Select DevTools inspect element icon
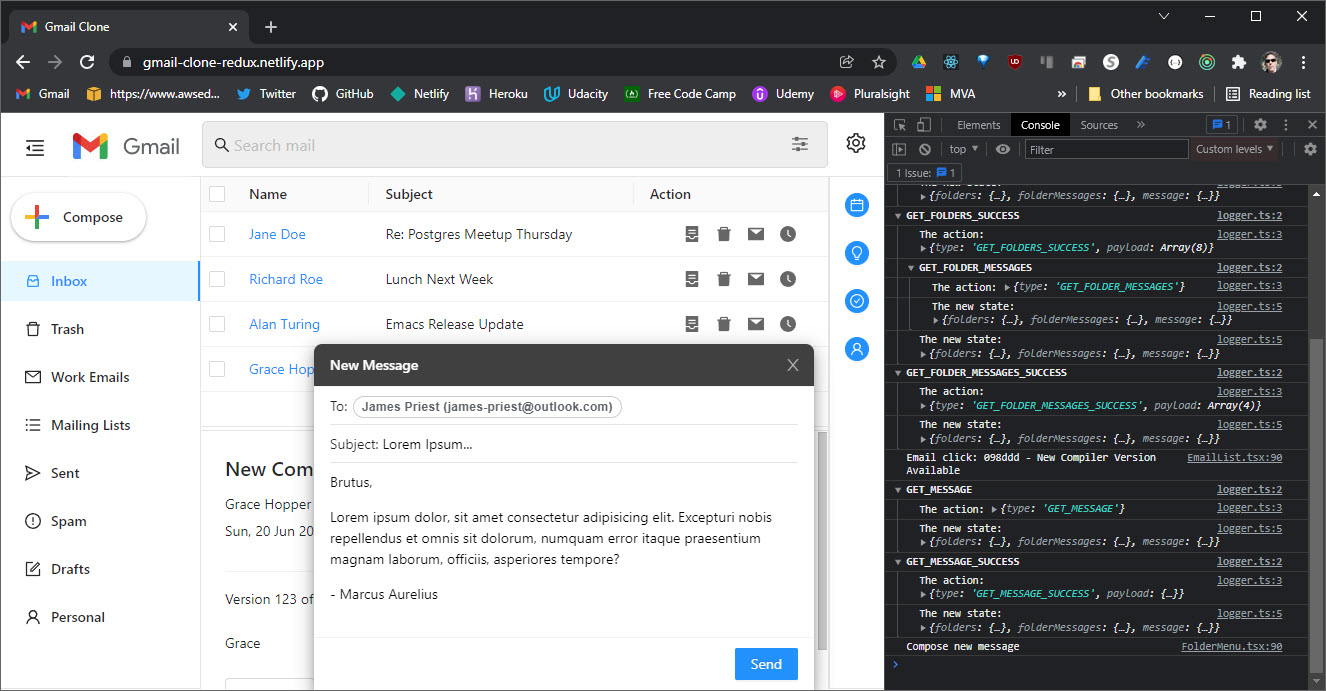The image size is (1326, 691). tap(900, 125)
